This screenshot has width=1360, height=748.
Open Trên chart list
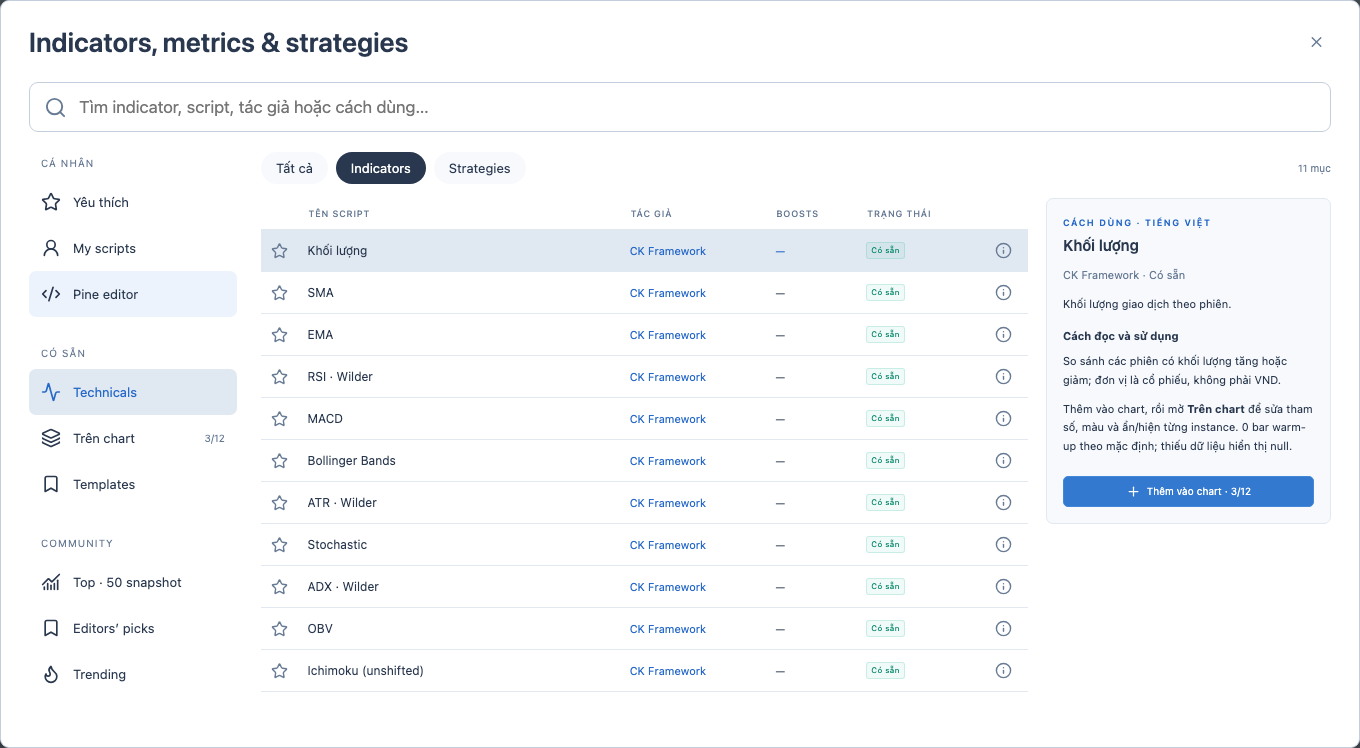133,438
